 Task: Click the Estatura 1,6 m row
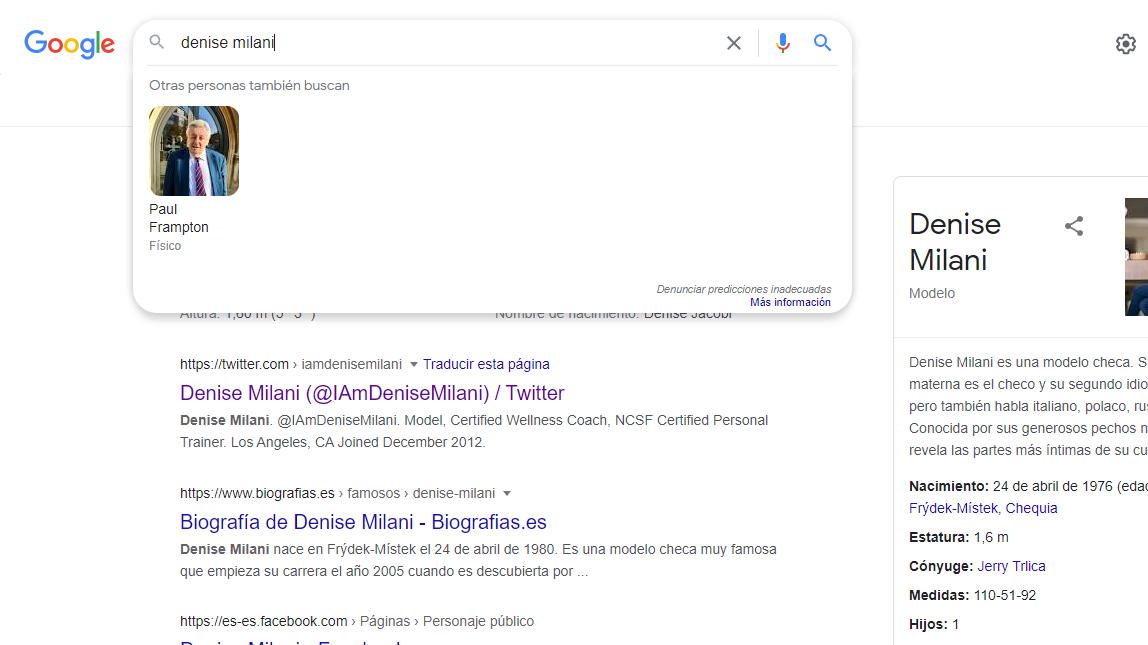959,537
